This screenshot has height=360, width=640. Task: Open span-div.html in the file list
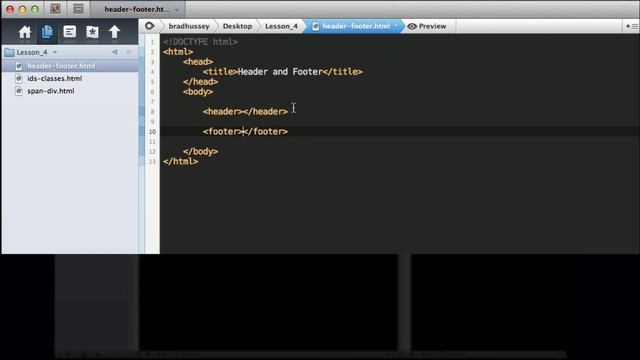(x=51, y=91)
